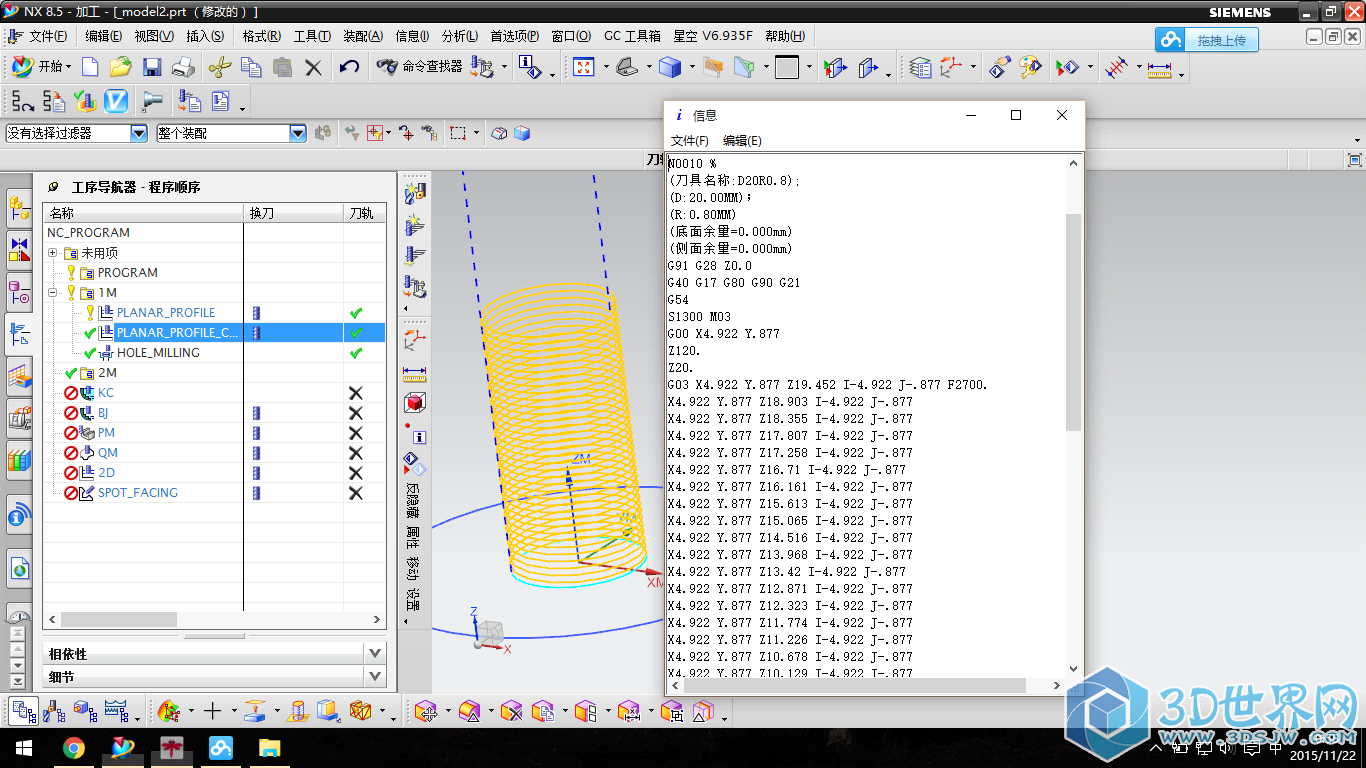Select the HOLE_MILLING operation
The height and width of the screenshot is (768, 1366).
click(158, 353)
